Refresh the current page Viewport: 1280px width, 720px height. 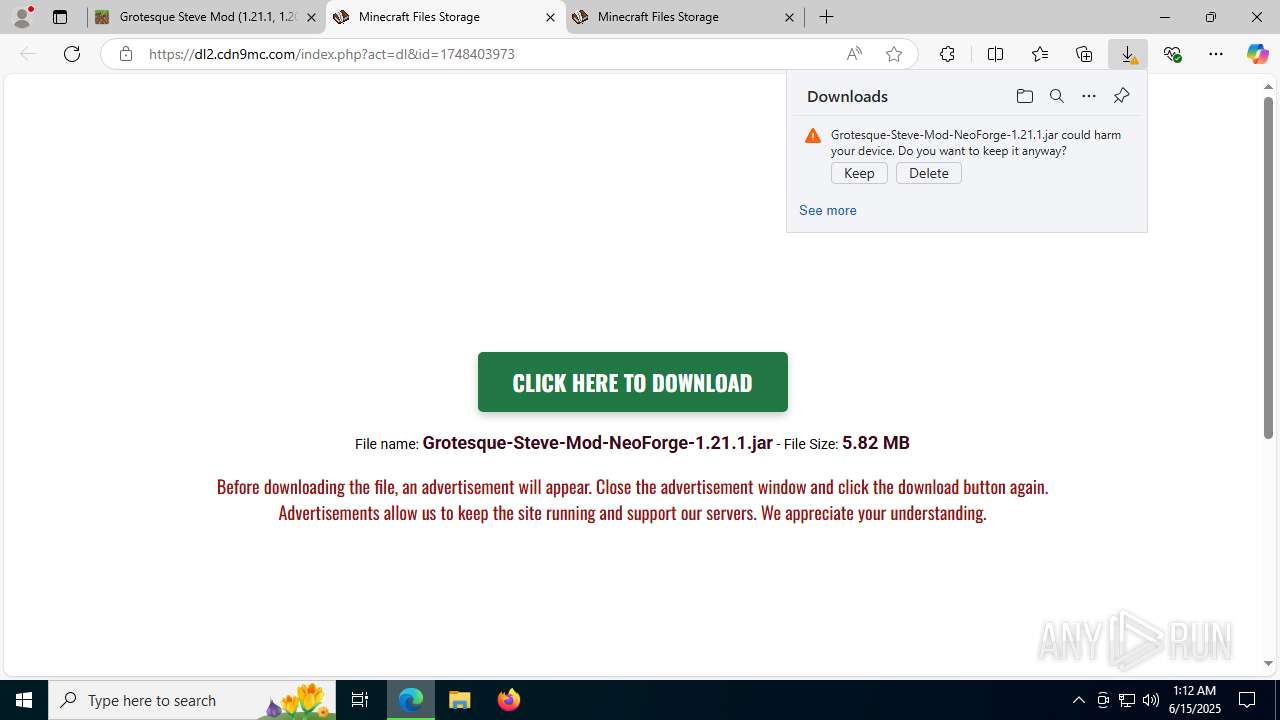72,54
